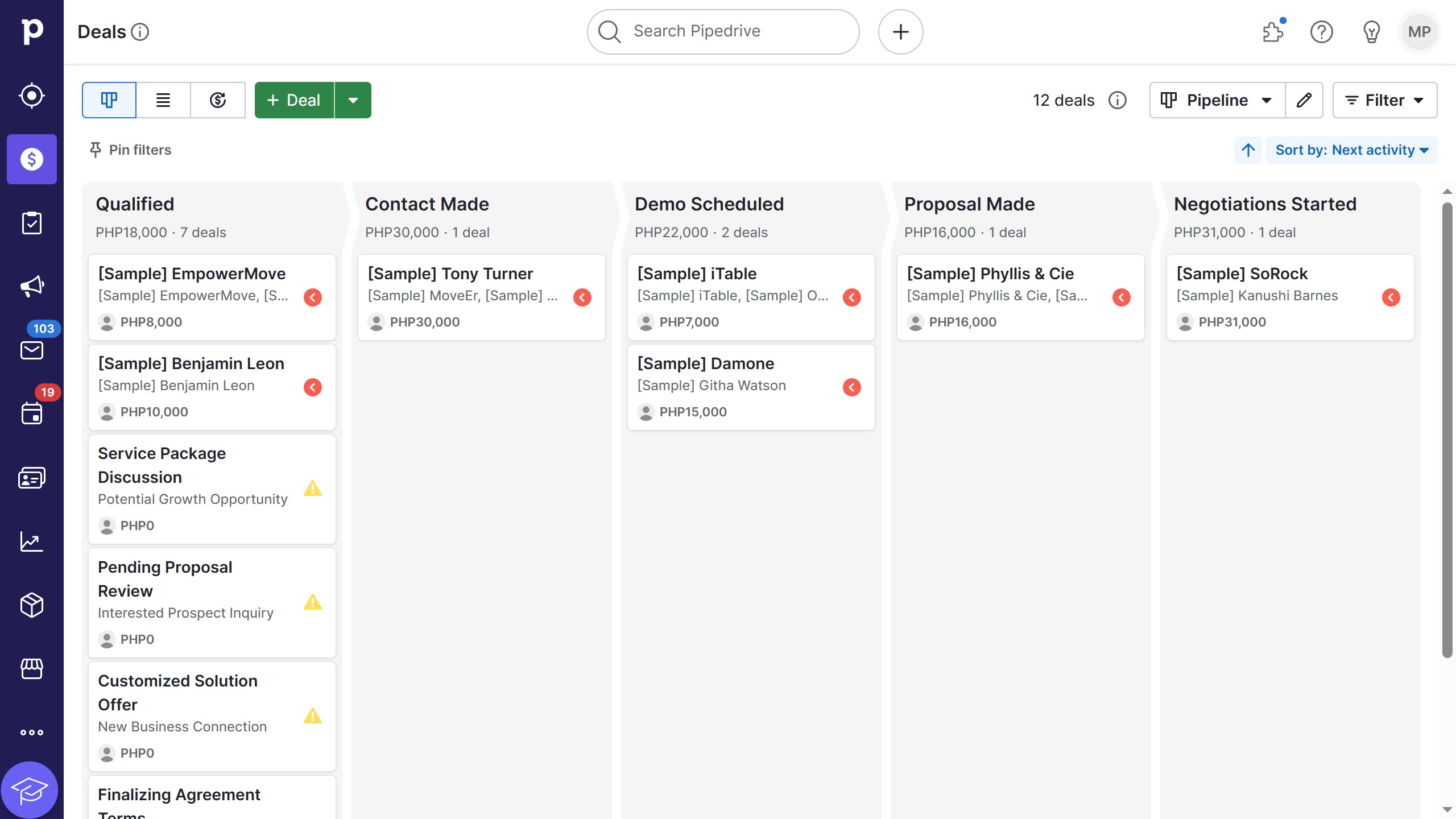Click the Search Pipedrive field
This screenshot has width=1456, height=819.
[x=721, y=31]
